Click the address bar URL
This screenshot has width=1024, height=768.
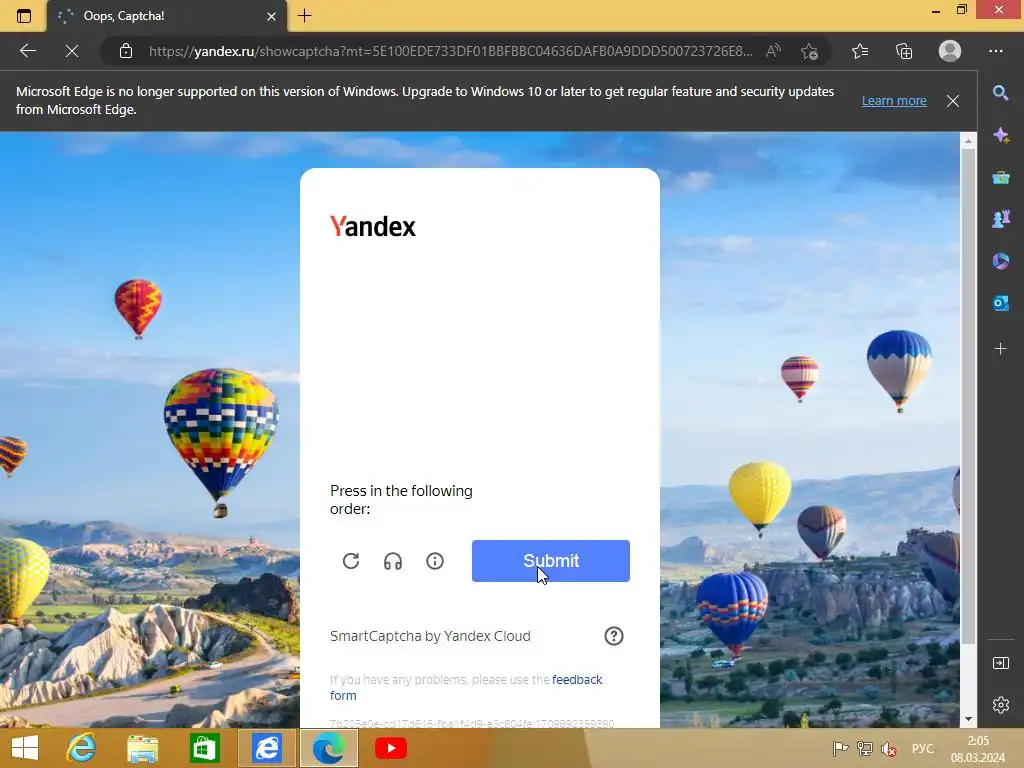pos(450,51)
